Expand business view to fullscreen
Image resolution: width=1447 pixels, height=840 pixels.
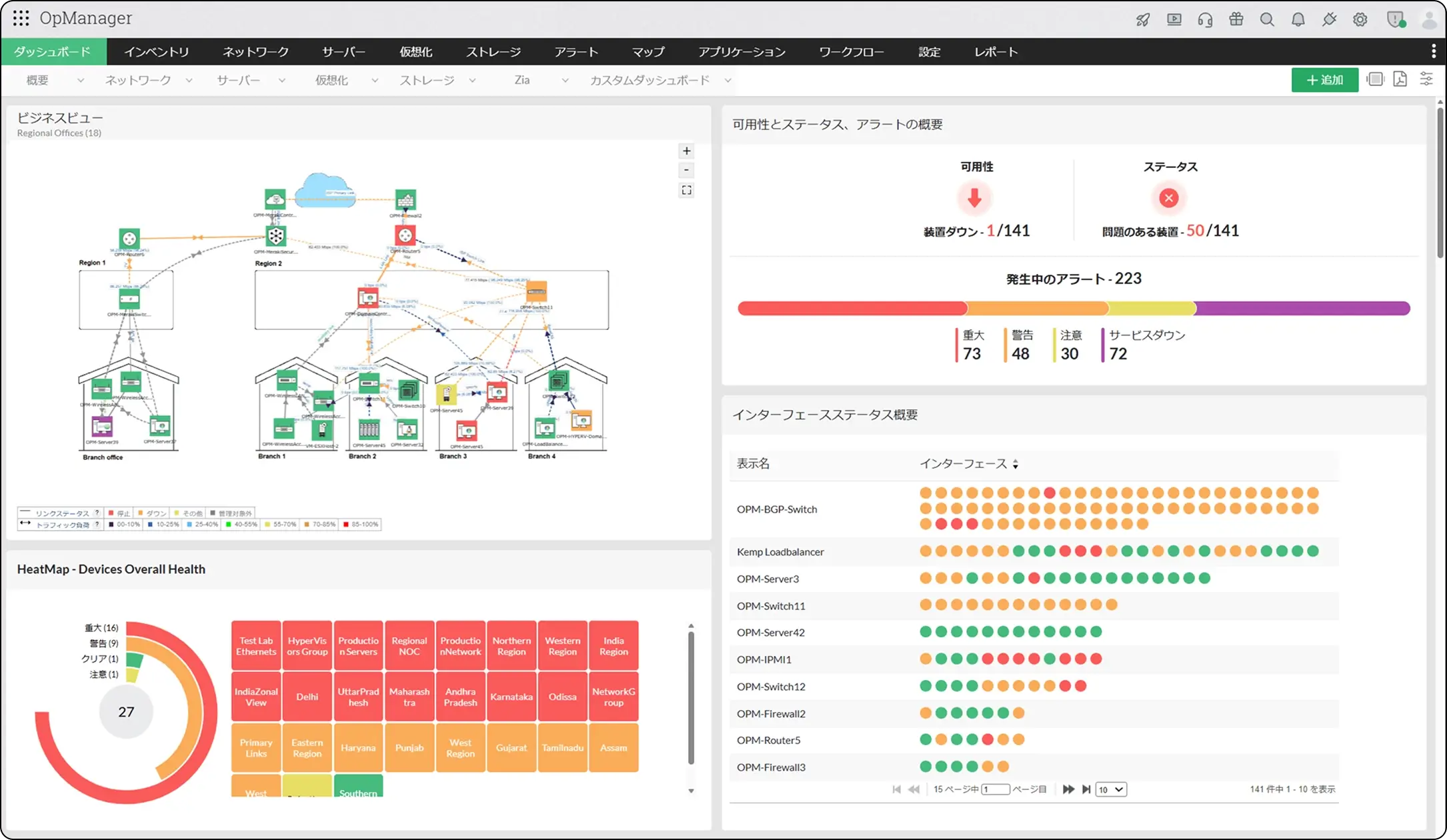pyautogui.click(x=687, y=191)
